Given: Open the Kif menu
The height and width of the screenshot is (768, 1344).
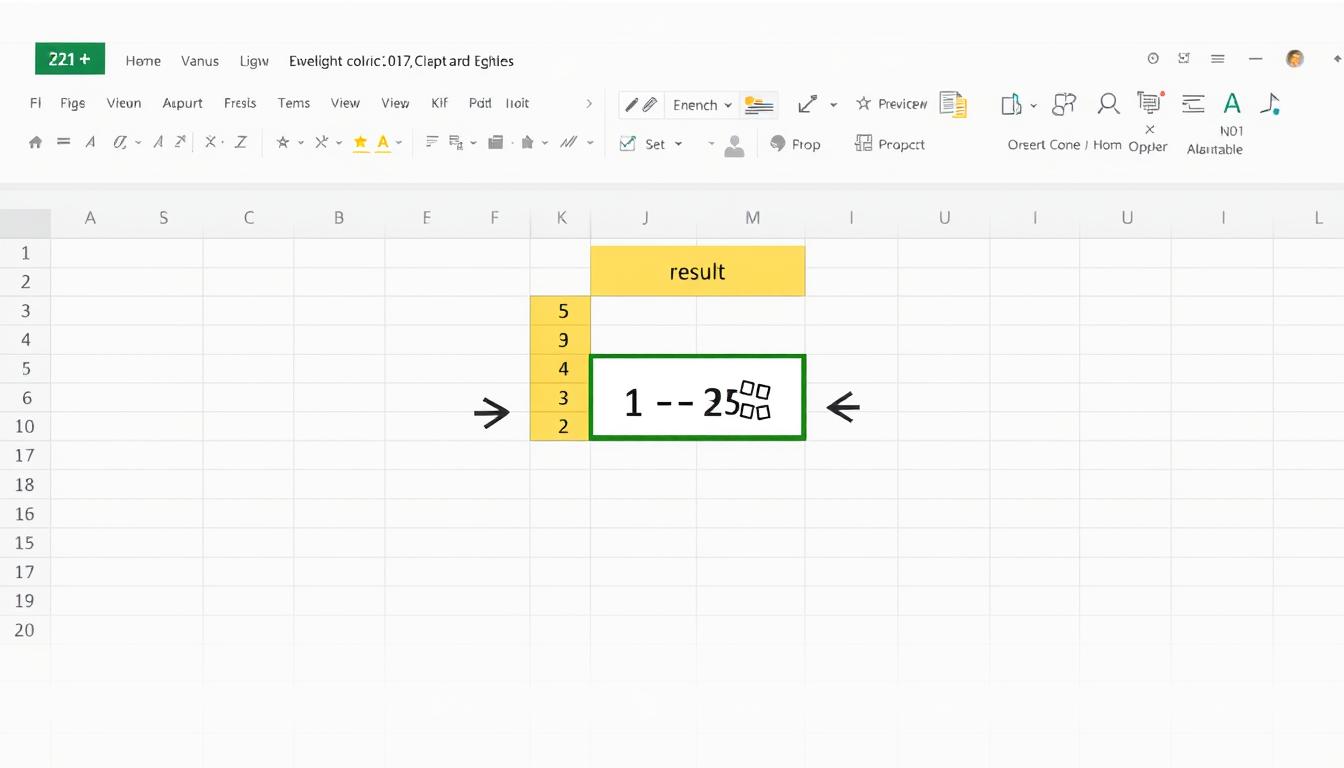Looking at the screenshot, I should [439, 103].
